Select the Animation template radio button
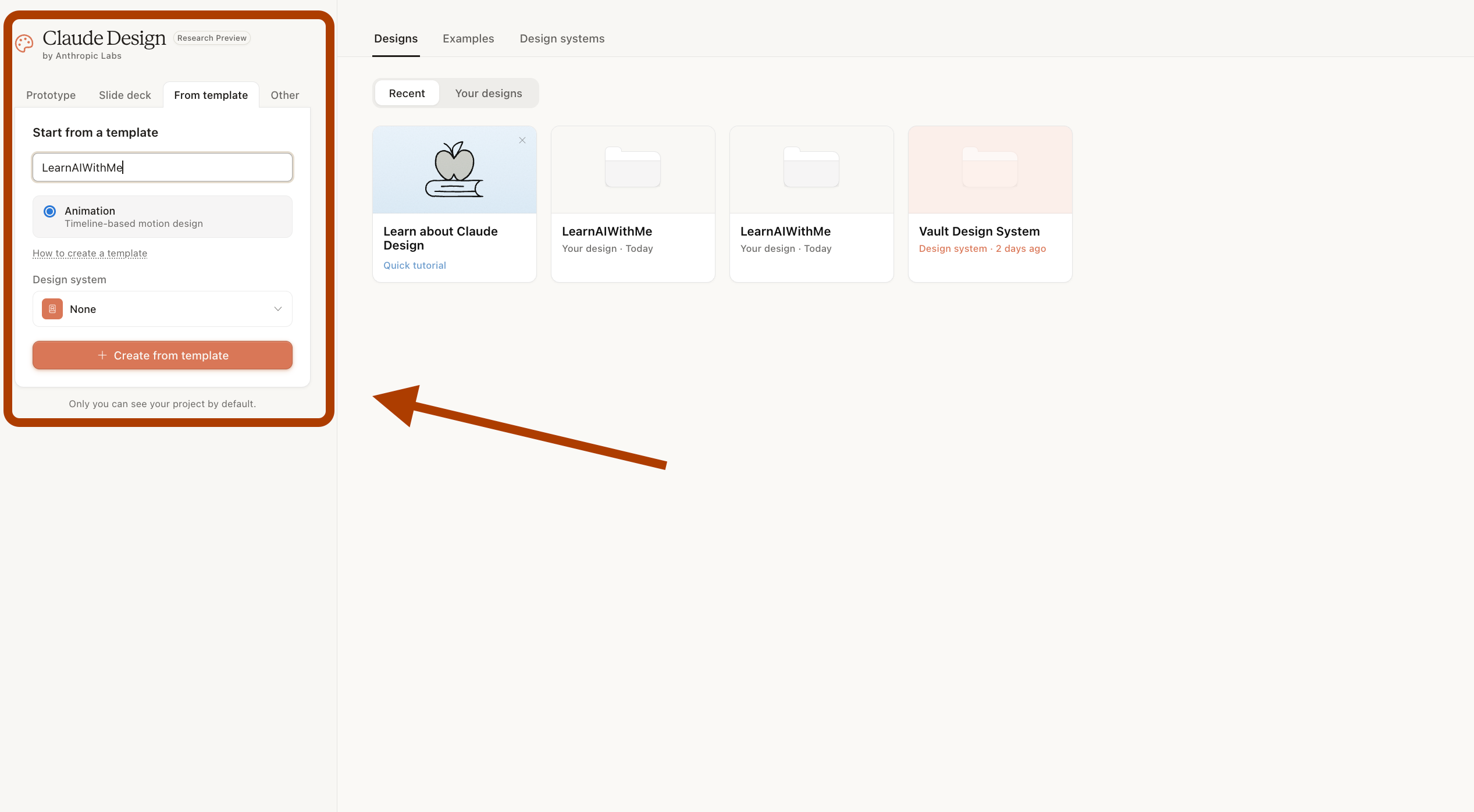1474x812 pixels. (50, 211)
